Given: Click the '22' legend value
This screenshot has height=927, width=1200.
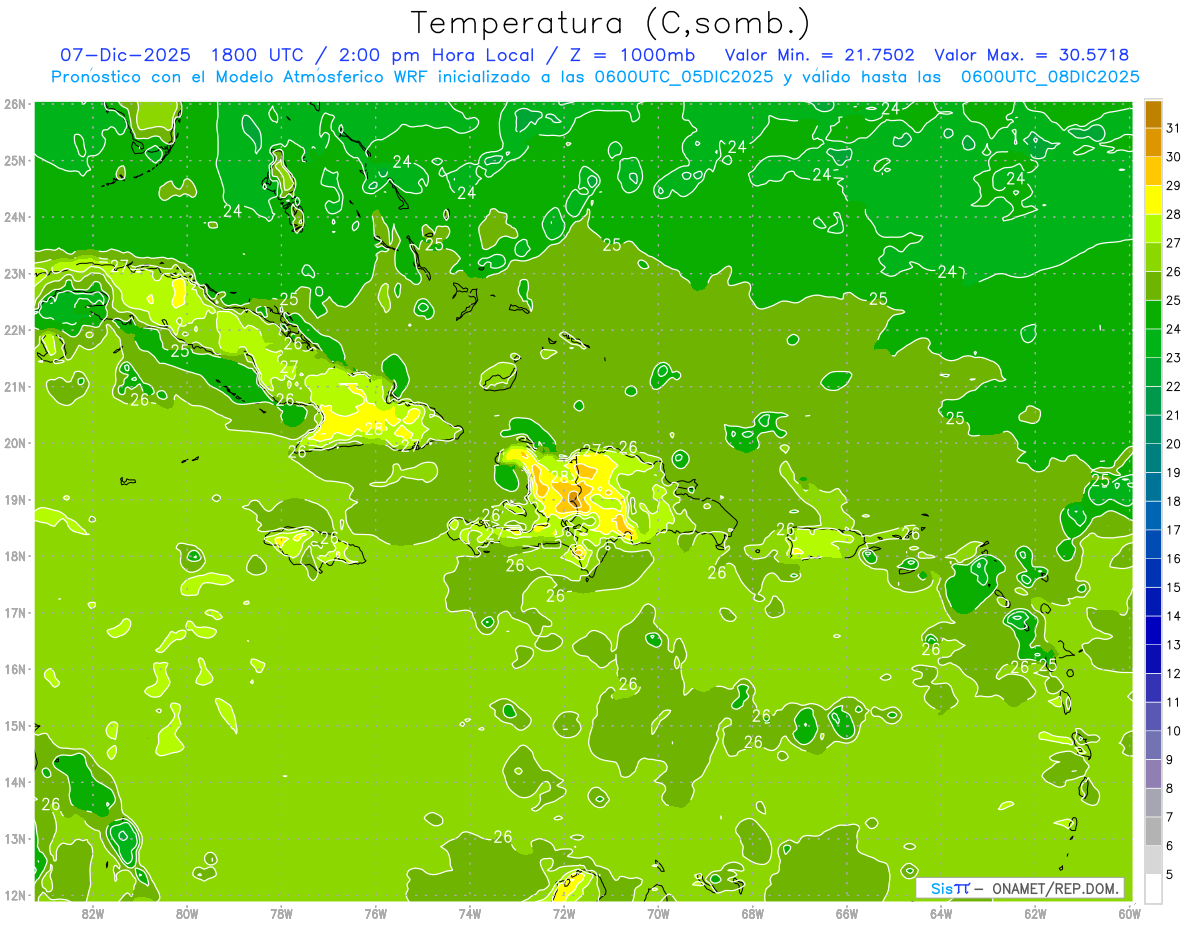Looking at the screenshot, I should 1173,387.
